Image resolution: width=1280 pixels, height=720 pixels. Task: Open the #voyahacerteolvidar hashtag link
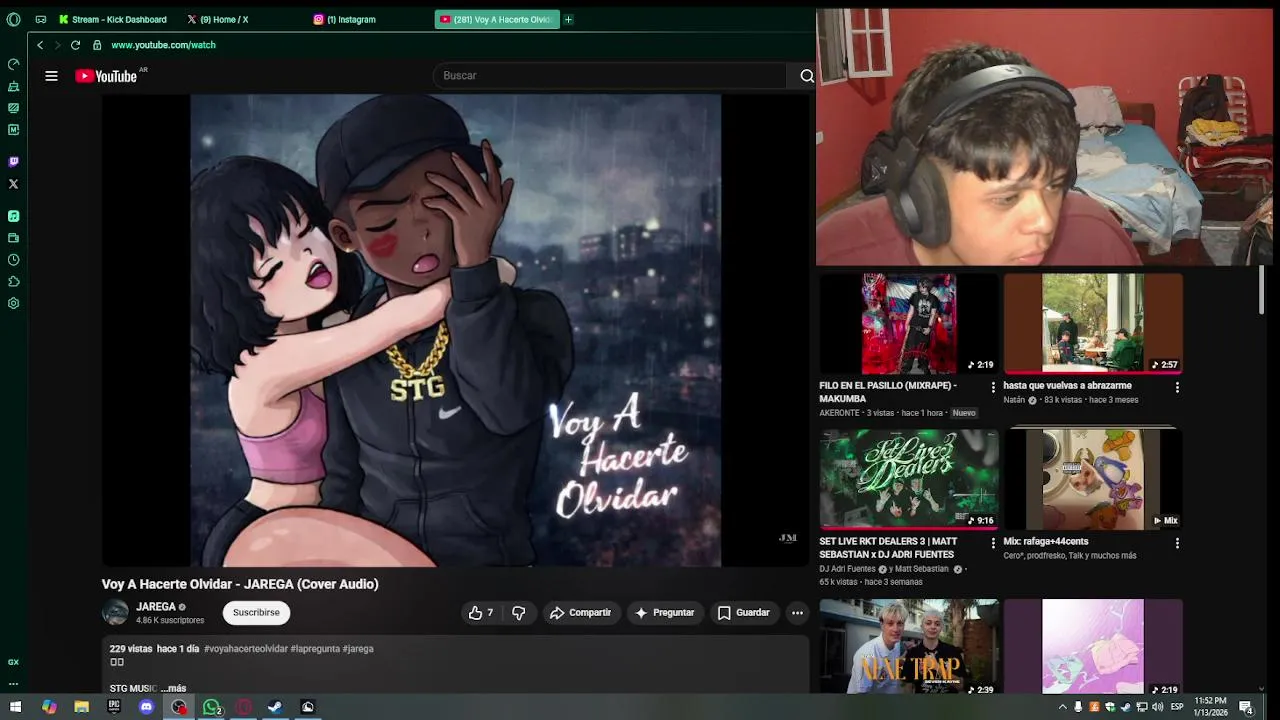(246, 649)
